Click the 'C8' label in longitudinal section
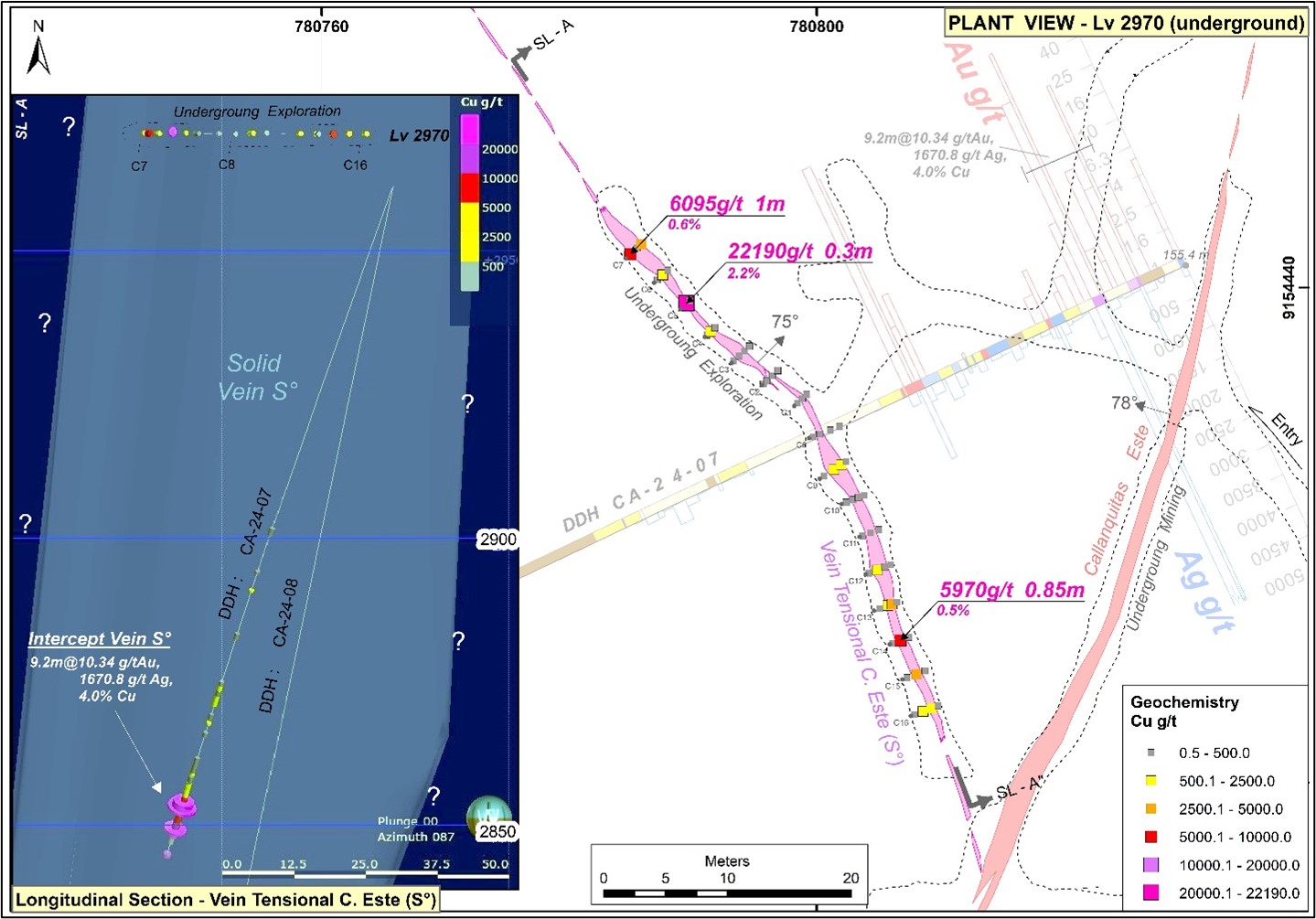The width and height of the screenshot is (1316, 919). (227, 165)
